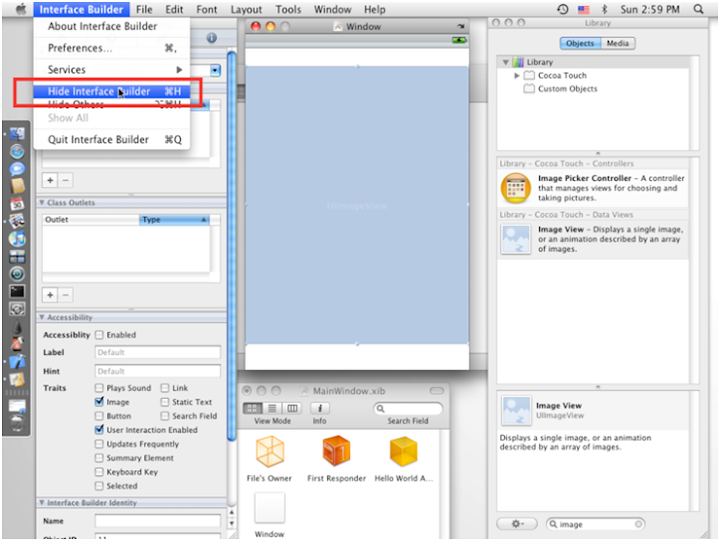Click the blue info icon in inspector
The image size is (720, 542).
(211, 38)
